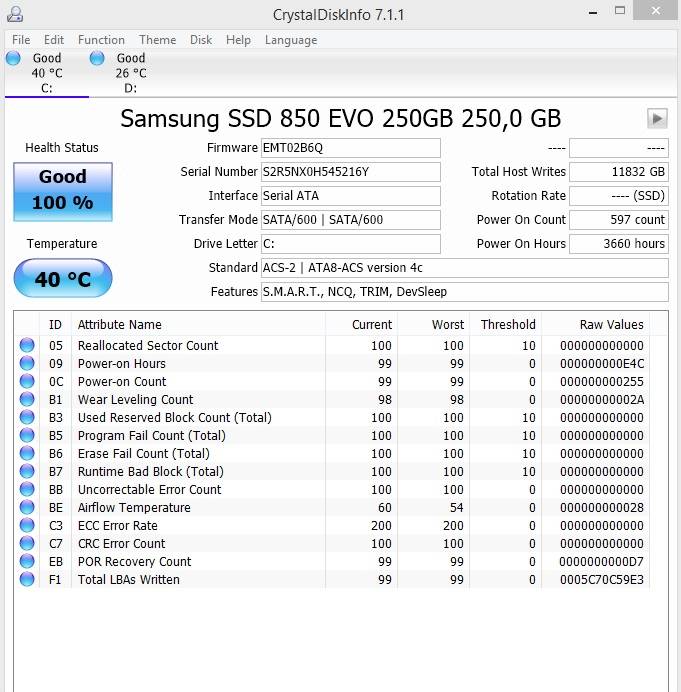Click status icon for Erase Fail Count
681x692 pixels.
tap(27, 453)
